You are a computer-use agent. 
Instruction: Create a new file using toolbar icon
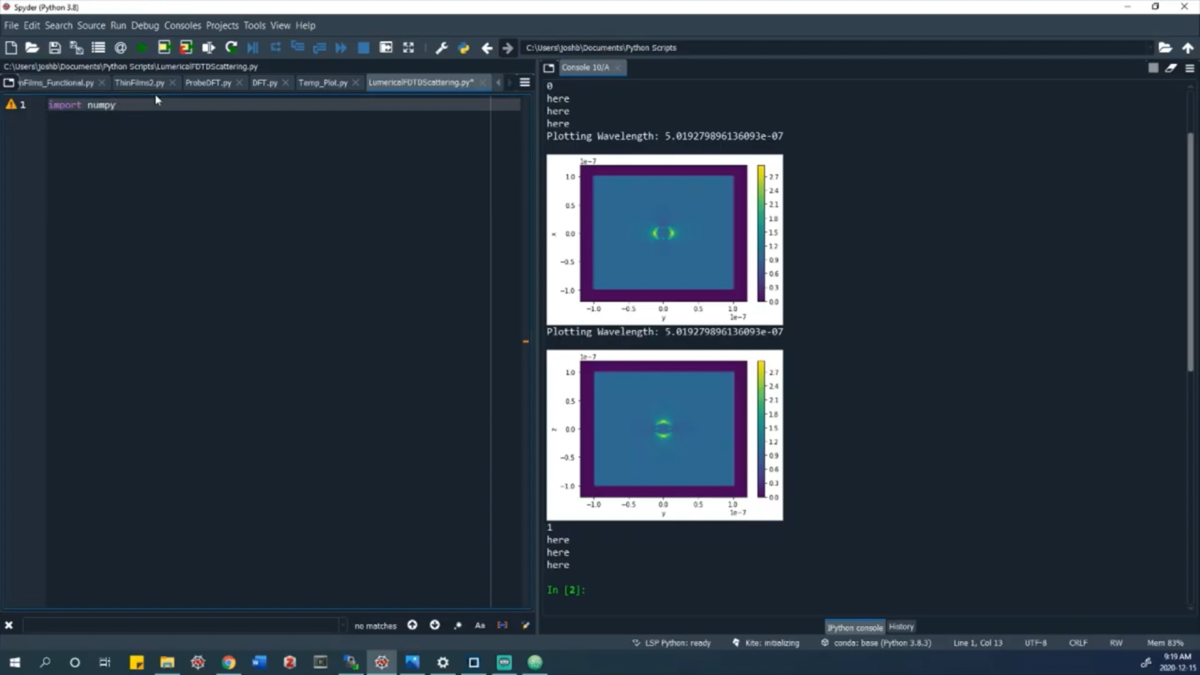pyautogui.click(x=11, y=47)
